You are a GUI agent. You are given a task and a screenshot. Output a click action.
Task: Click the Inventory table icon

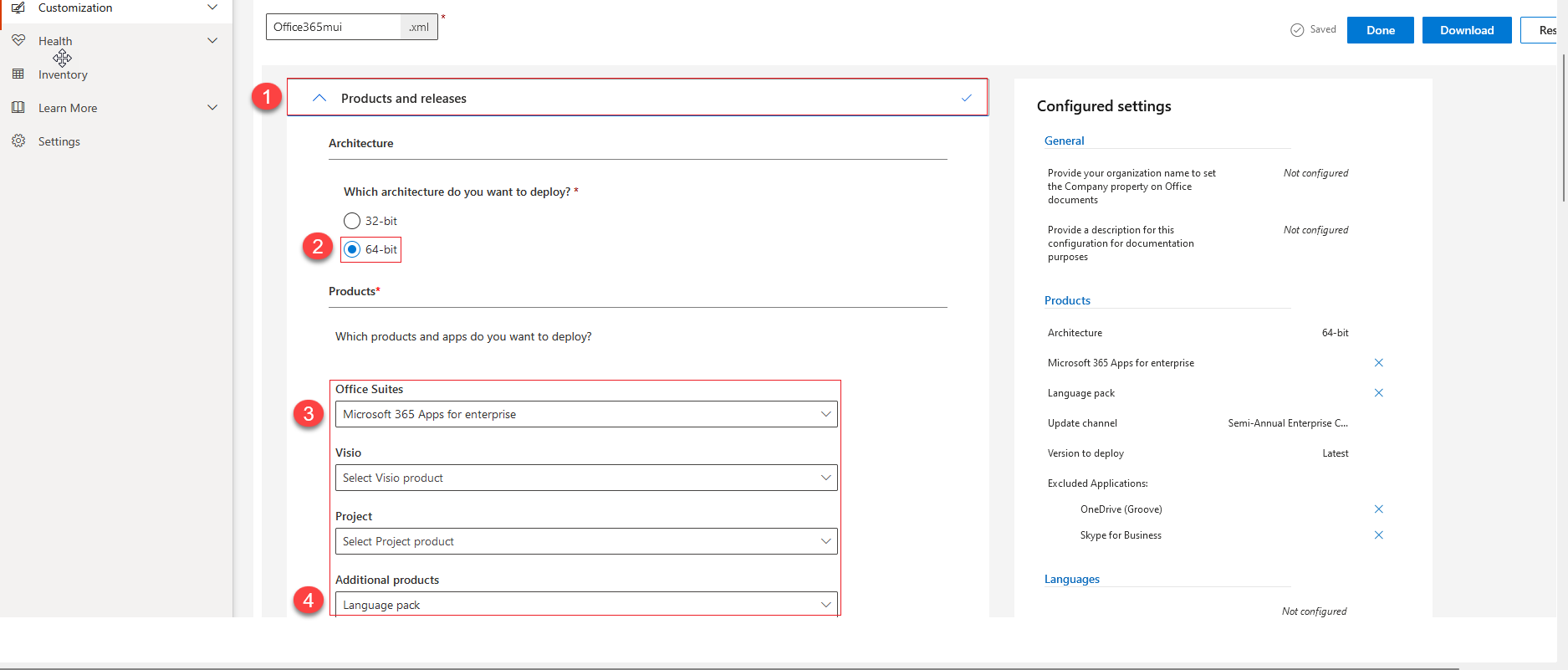pyautogui.click(x=18, y=74)
